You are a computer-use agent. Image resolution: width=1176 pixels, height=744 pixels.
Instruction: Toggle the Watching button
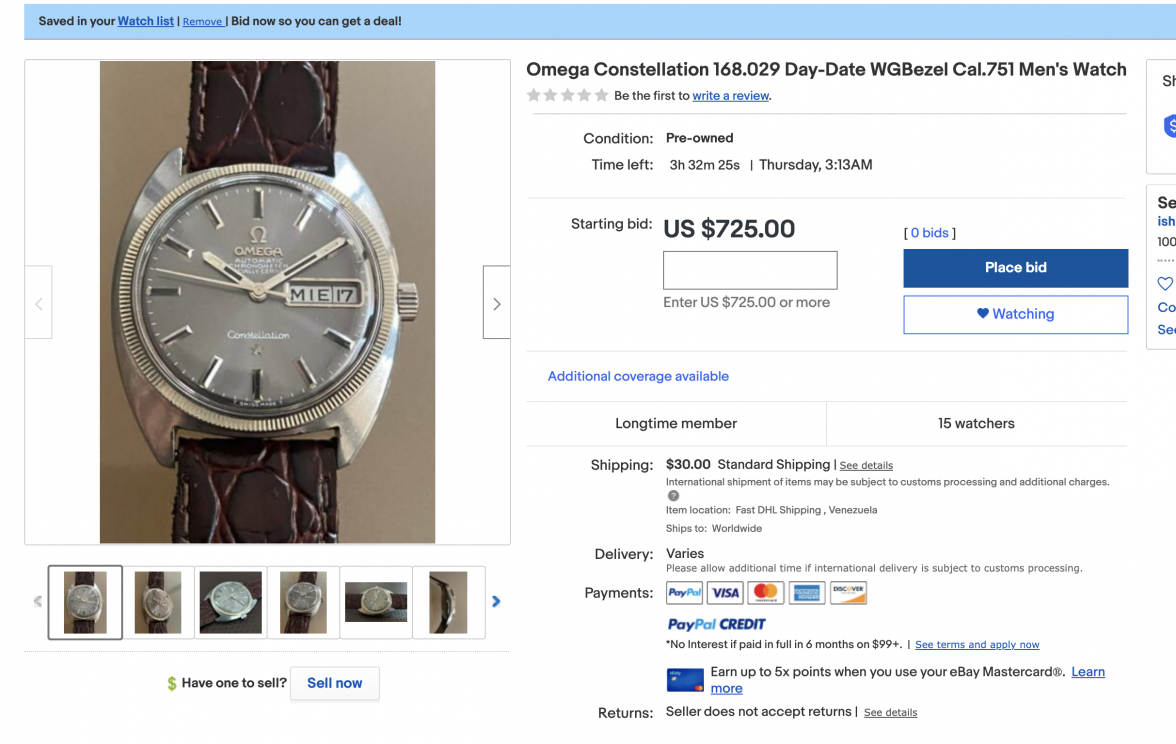(x=1015, y=314)
